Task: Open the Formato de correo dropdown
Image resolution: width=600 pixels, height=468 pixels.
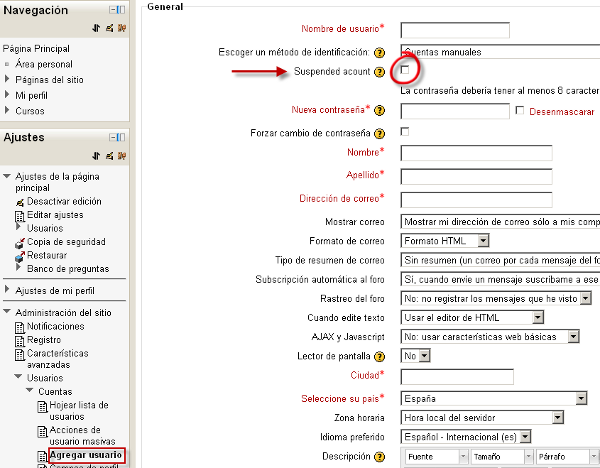Action: pos(445,241)
